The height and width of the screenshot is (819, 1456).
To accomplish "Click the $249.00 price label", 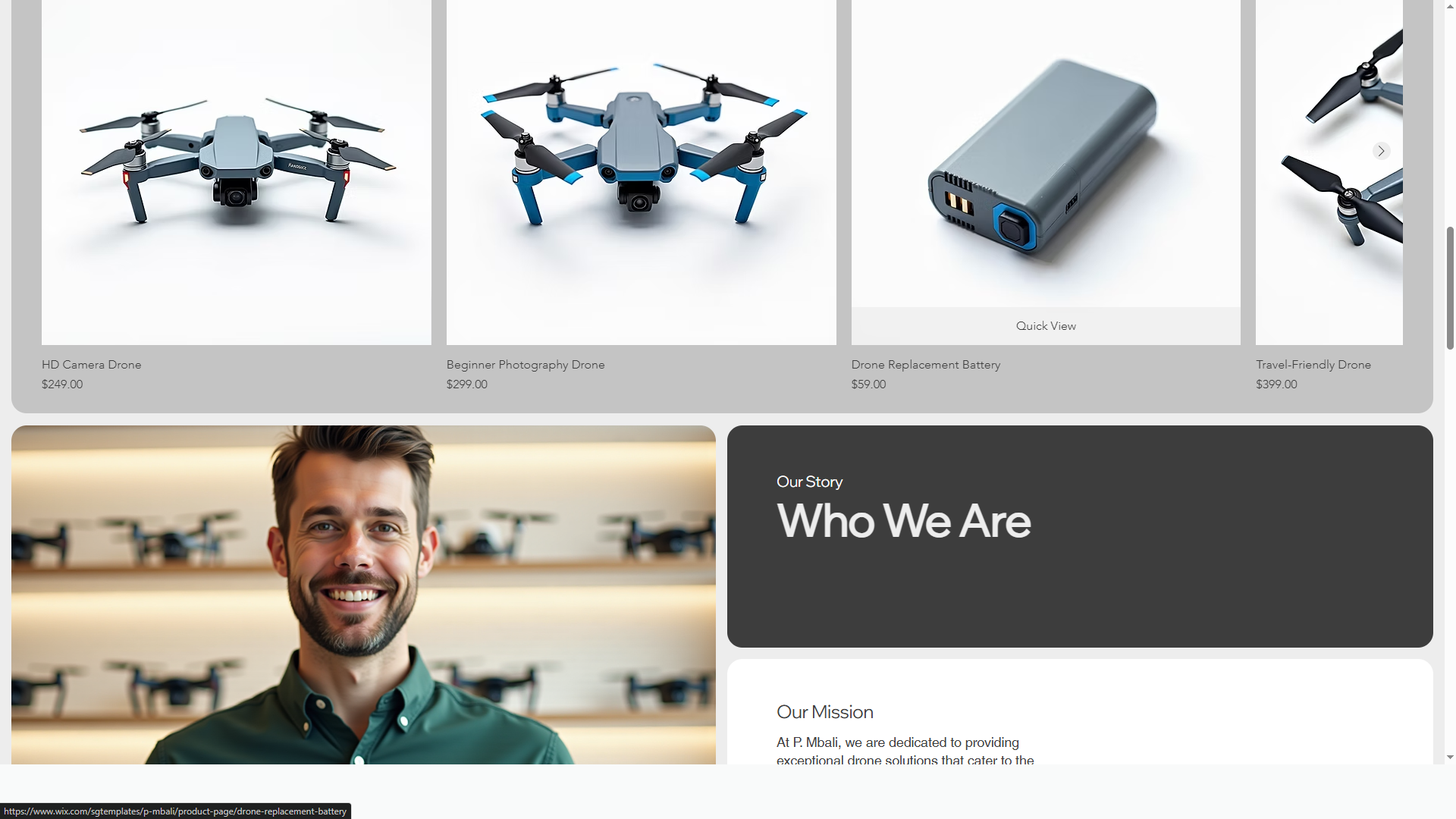I will (62, 384).
